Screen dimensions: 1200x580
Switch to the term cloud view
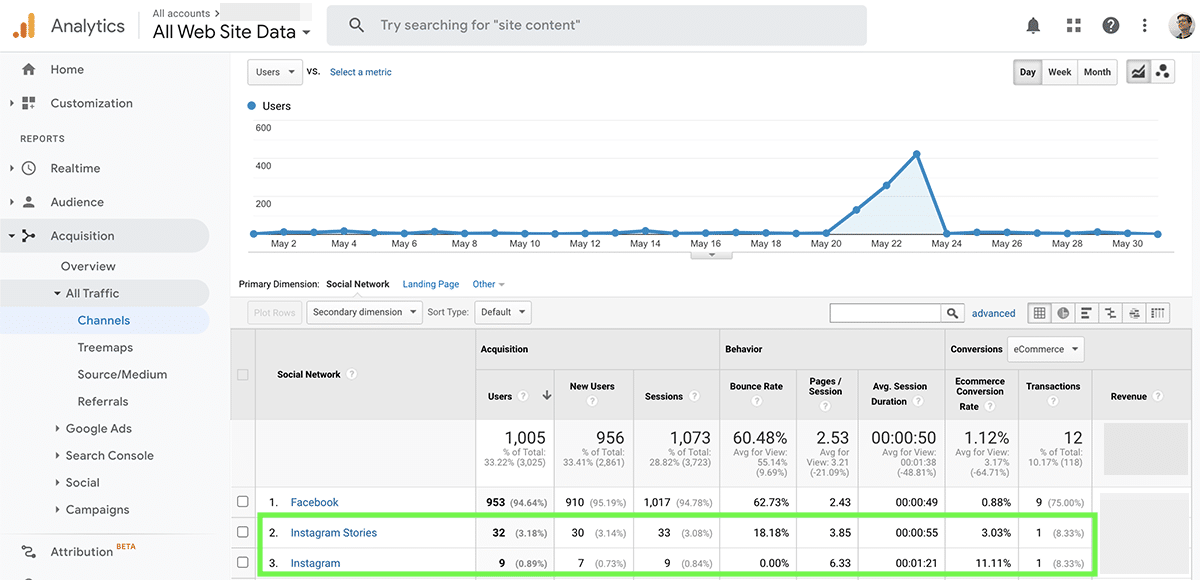point(1134,312)
